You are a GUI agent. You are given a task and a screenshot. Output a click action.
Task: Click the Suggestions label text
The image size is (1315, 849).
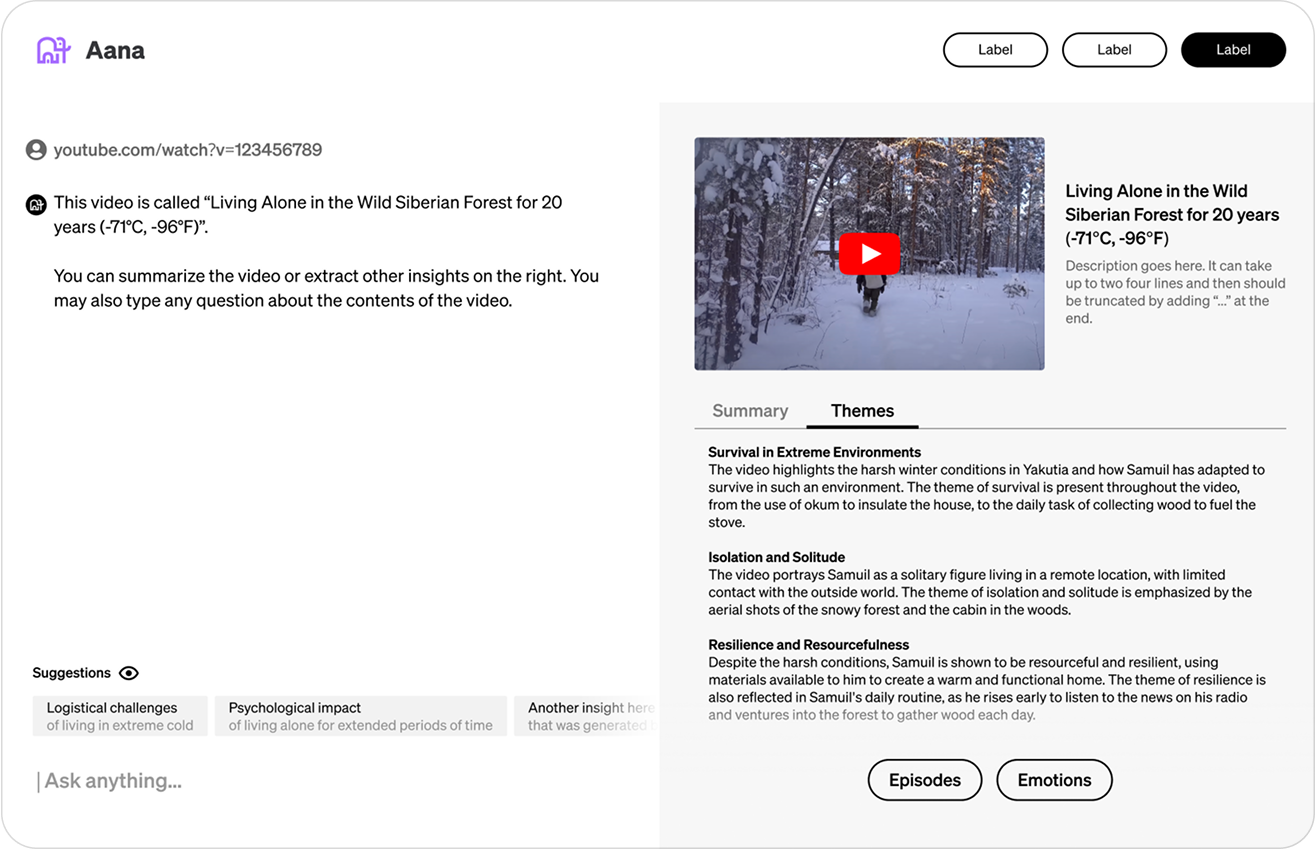(72, 673)
